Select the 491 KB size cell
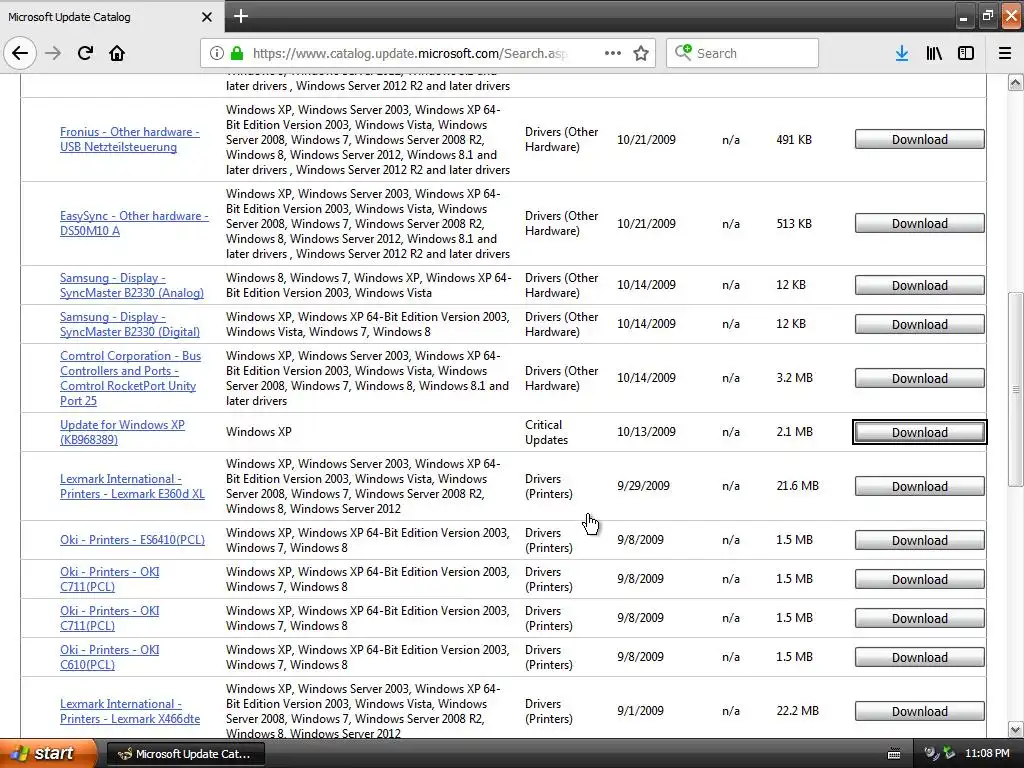Screen dimensions: 1024x768 [x=793, y=139]
